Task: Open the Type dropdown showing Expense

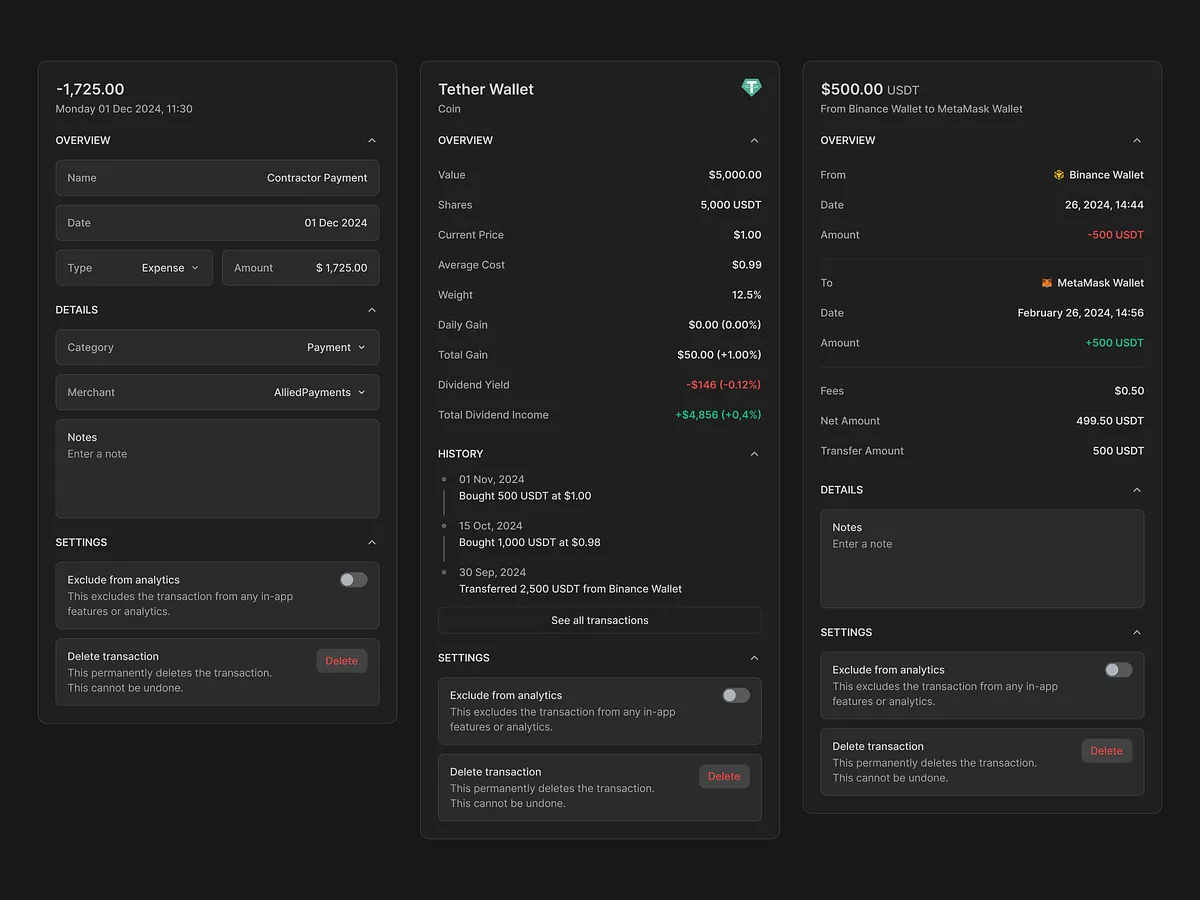Action: [x=170, y=267]
